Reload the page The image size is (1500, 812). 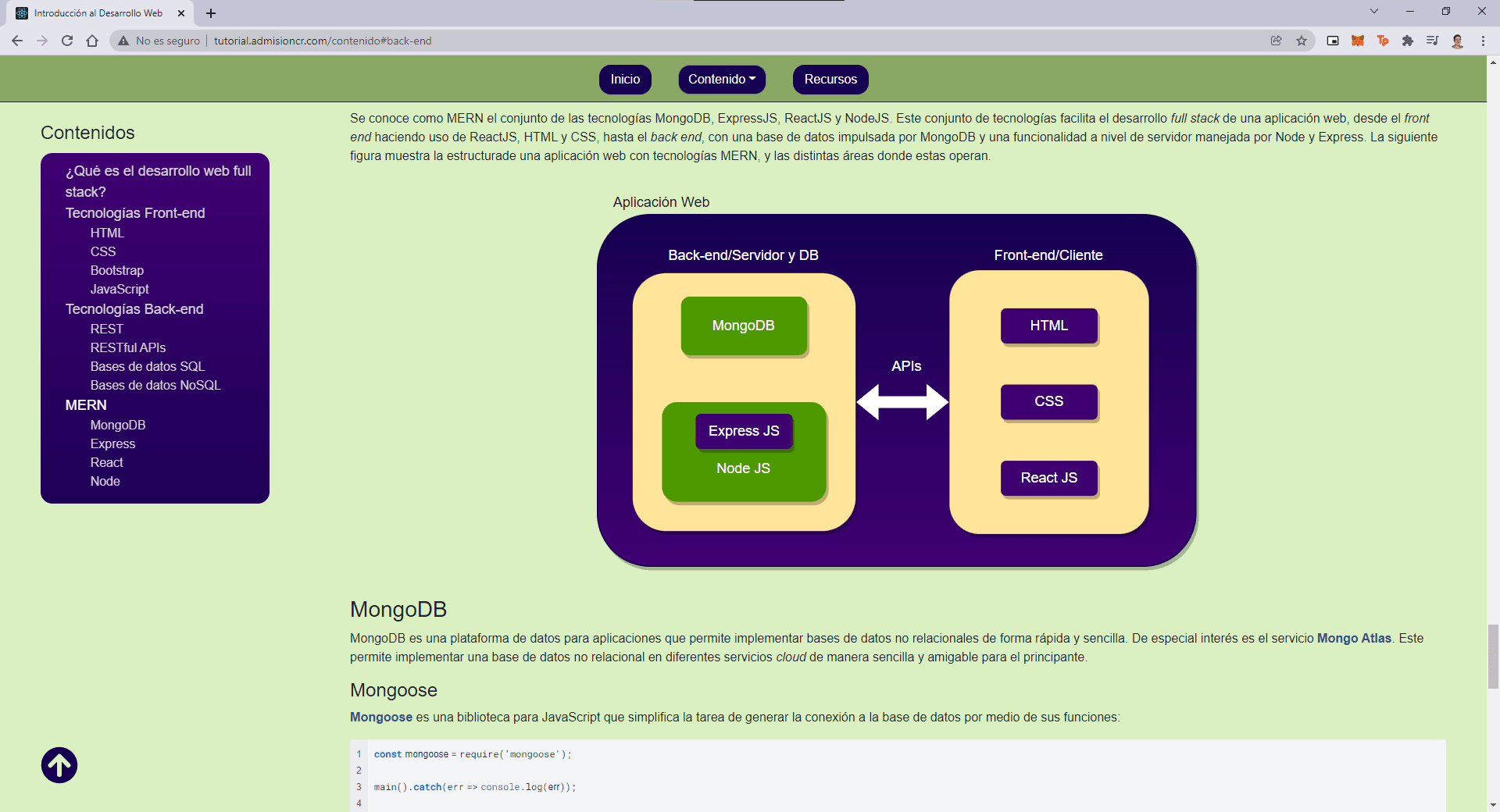coord(67,41)
